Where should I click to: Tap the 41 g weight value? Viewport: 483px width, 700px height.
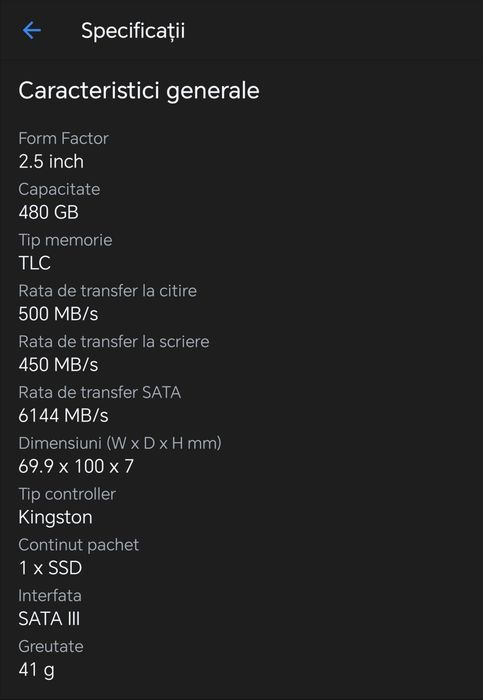coord(37,671)
